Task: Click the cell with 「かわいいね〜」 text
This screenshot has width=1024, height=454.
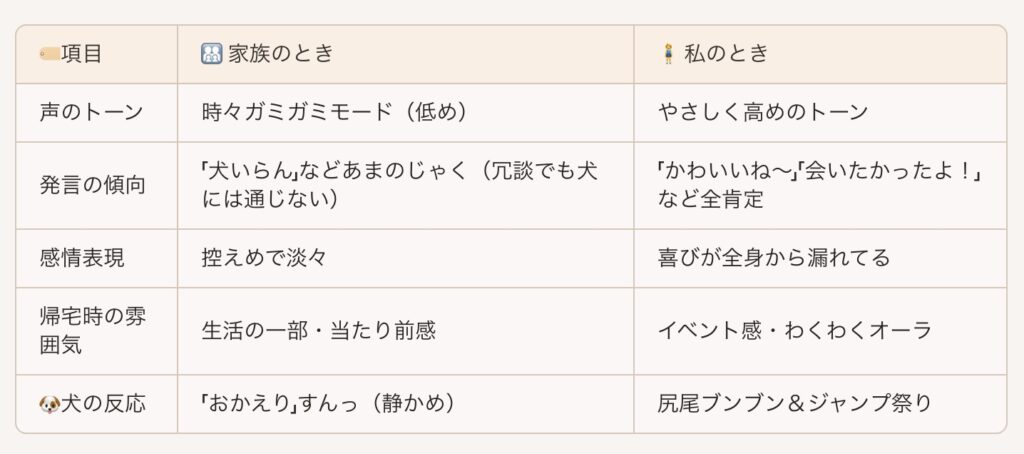Action: click(x=820, y=186)
